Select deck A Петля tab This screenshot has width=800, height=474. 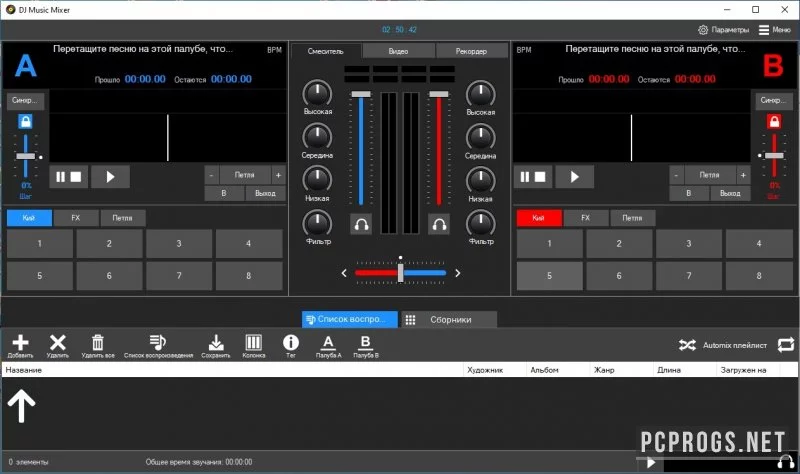122,218
